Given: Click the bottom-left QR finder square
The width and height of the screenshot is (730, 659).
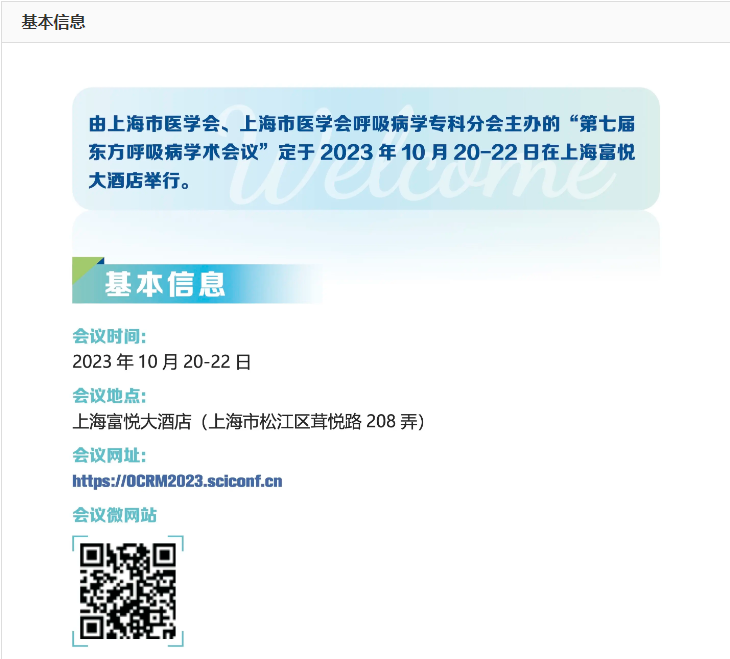Looking at the screenshot, I should tap(92, 627).
